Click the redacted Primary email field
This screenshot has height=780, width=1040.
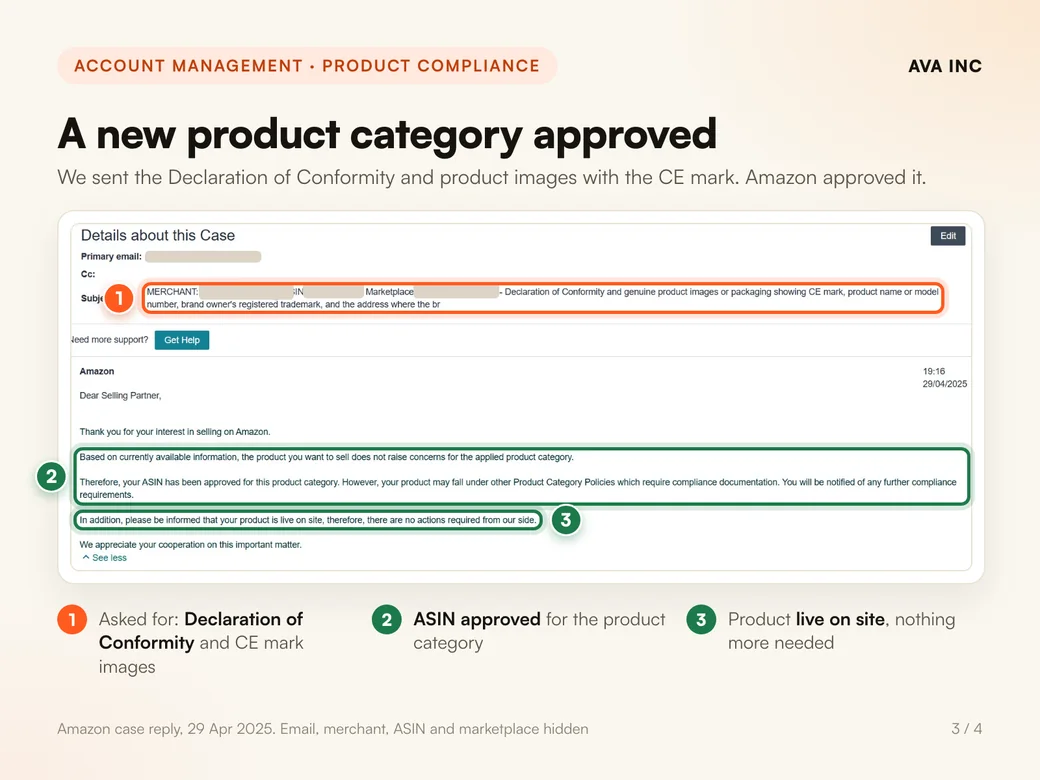coord(203,257)
